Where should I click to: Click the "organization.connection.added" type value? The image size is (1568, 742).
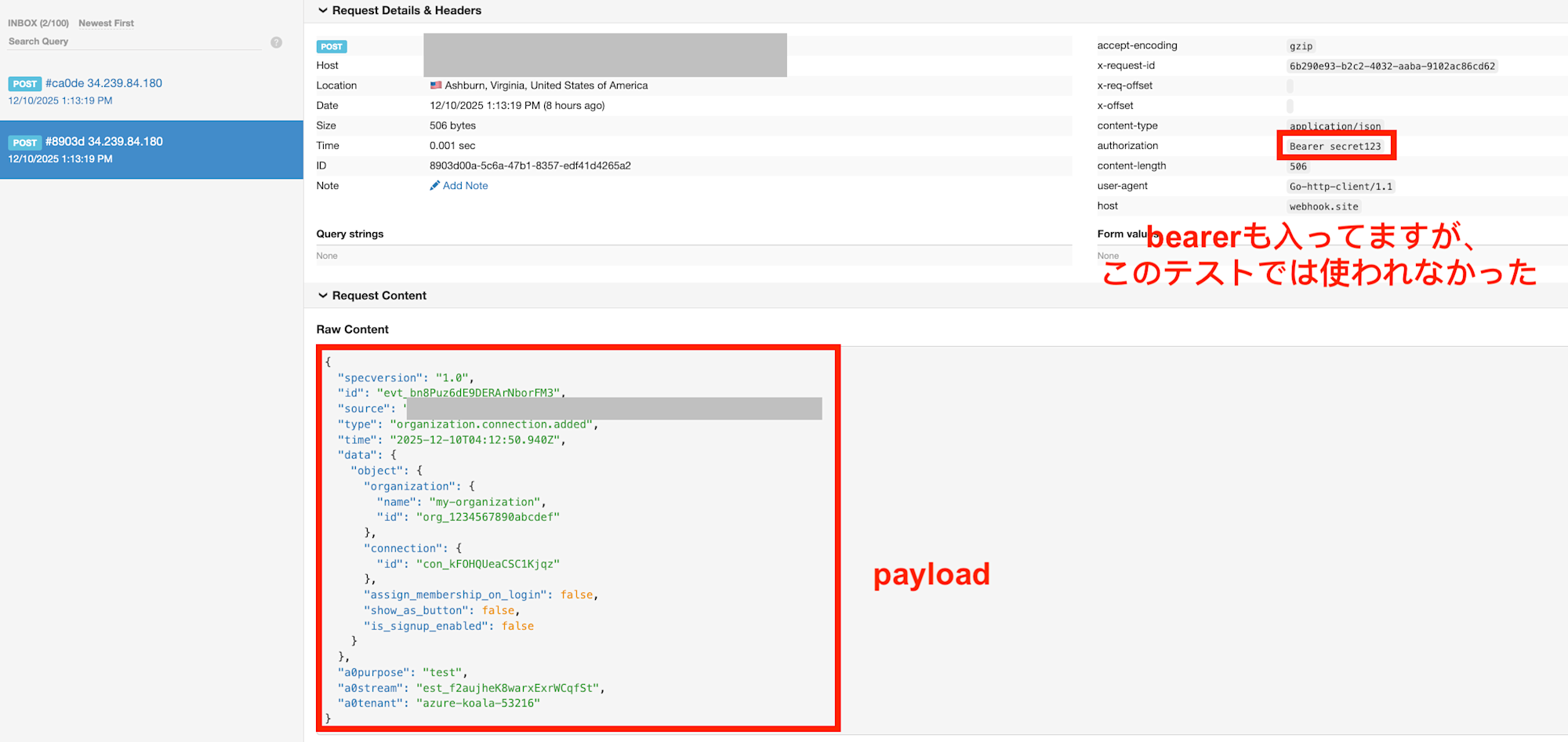pos(491,424)
